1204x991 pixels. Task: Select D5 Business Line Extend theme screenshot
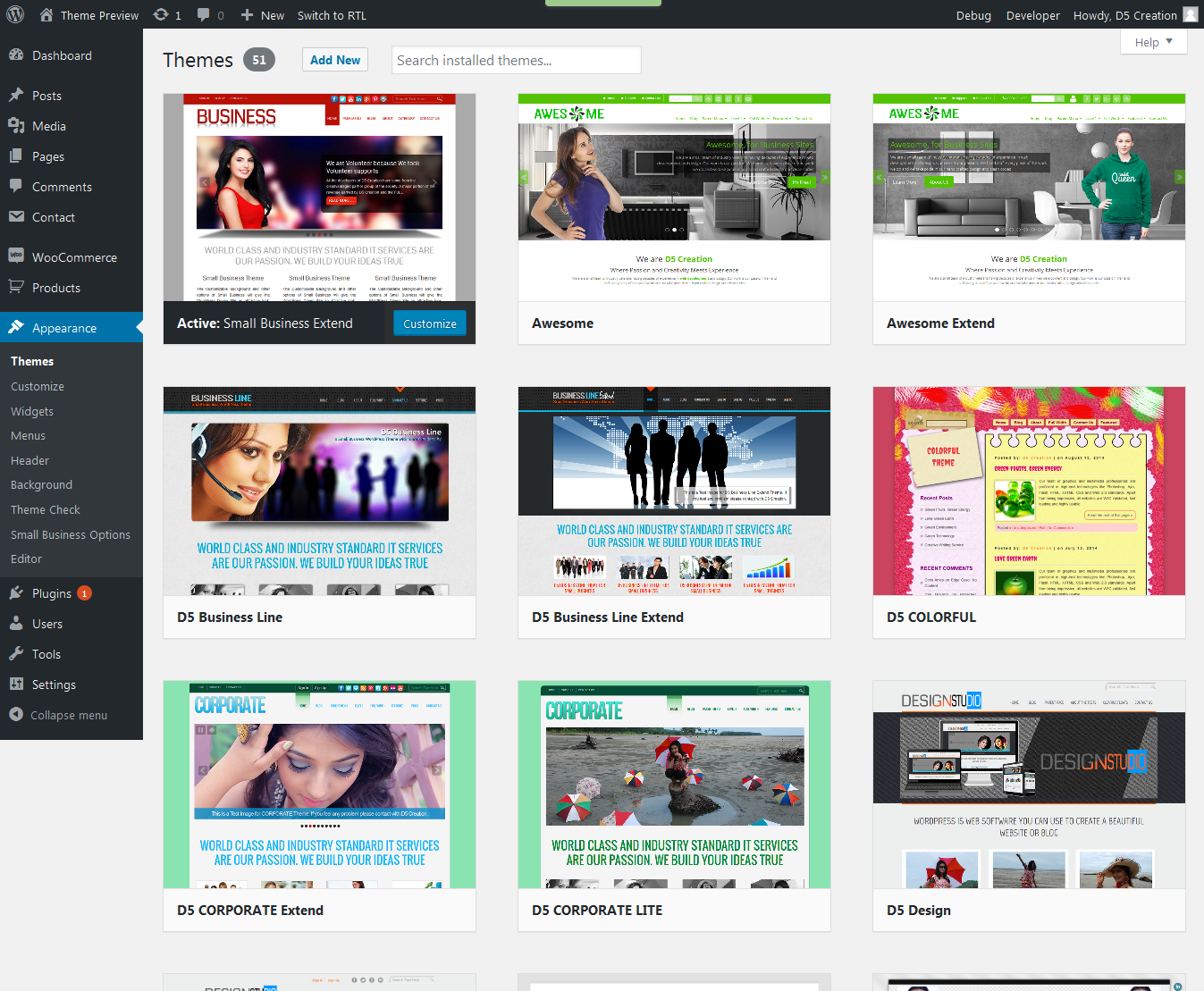pyautogui.click(x=674, y=491)
